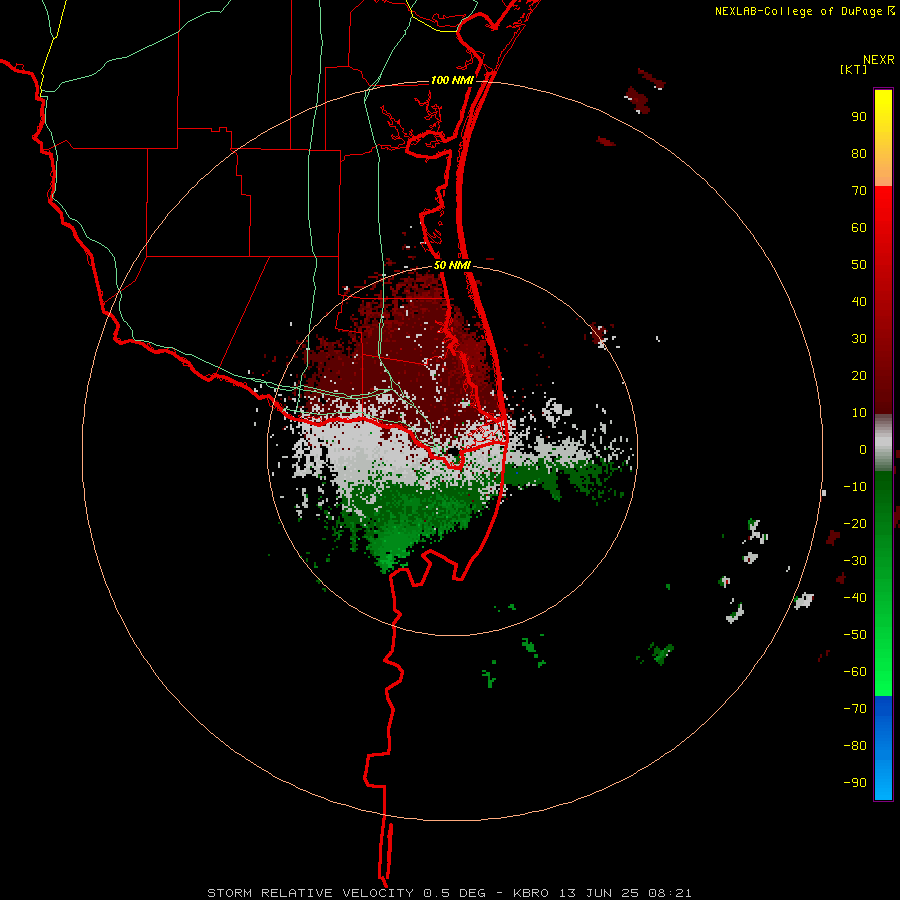Click the '[KT]' units label
900x900 pixels.
coord(854,69)
